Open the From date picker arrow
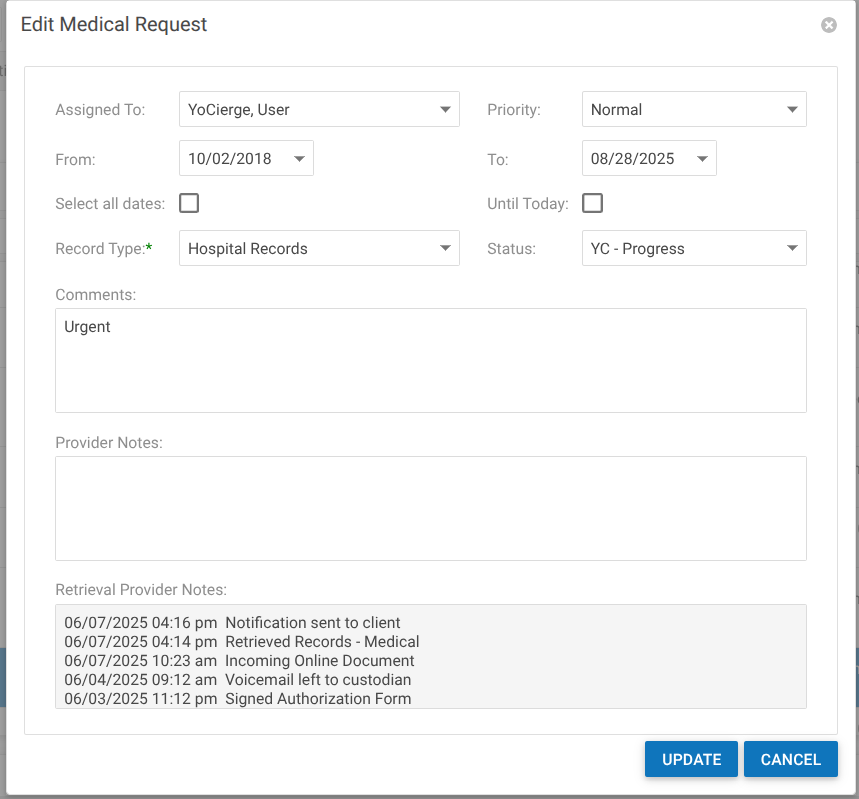This screenshot has width=859, height=799. (299, 159)
